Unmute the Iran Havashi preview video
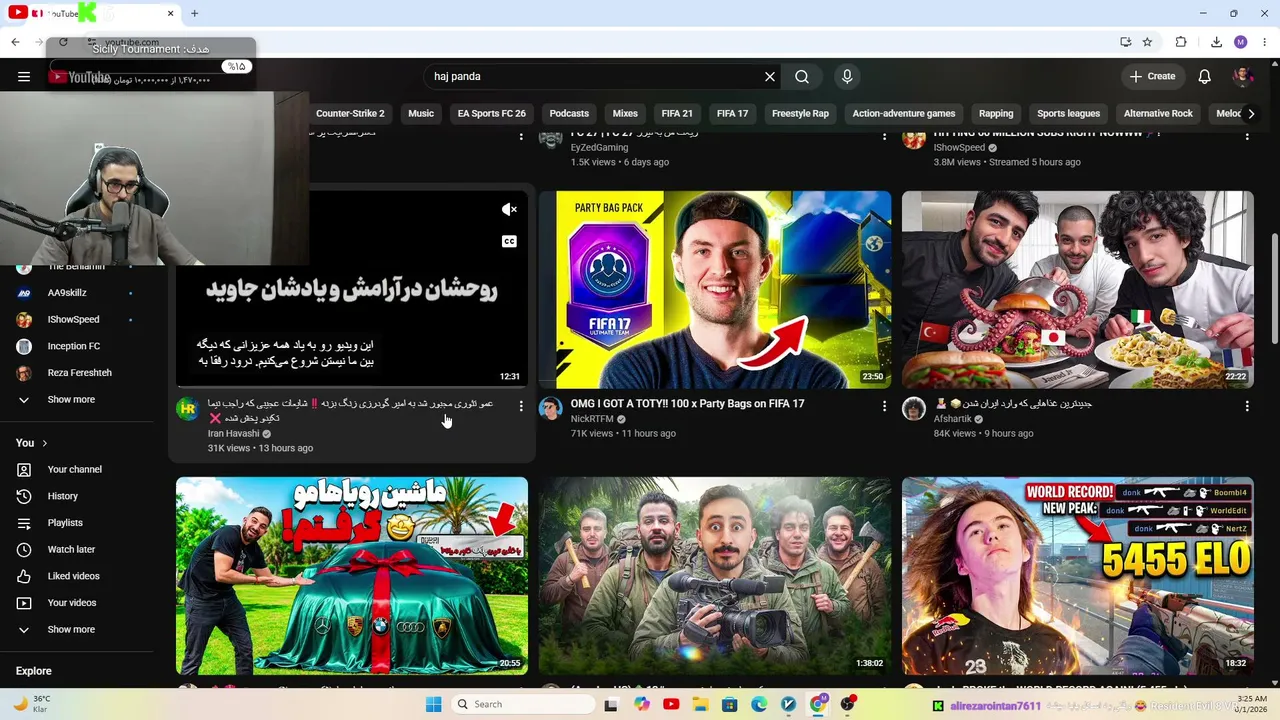The height and width of the screenshot is (720, 1280). click(x=509, y=209)
